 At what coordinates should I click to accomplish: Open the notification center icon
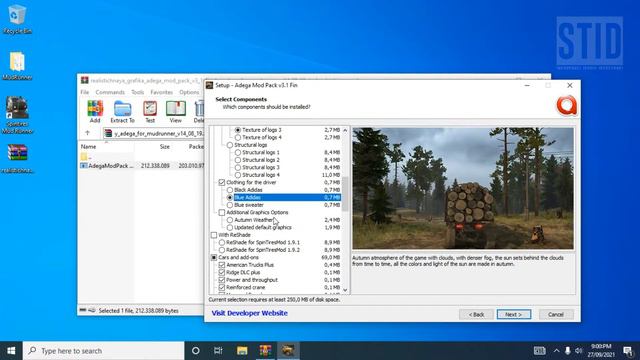tap(628, 351)
